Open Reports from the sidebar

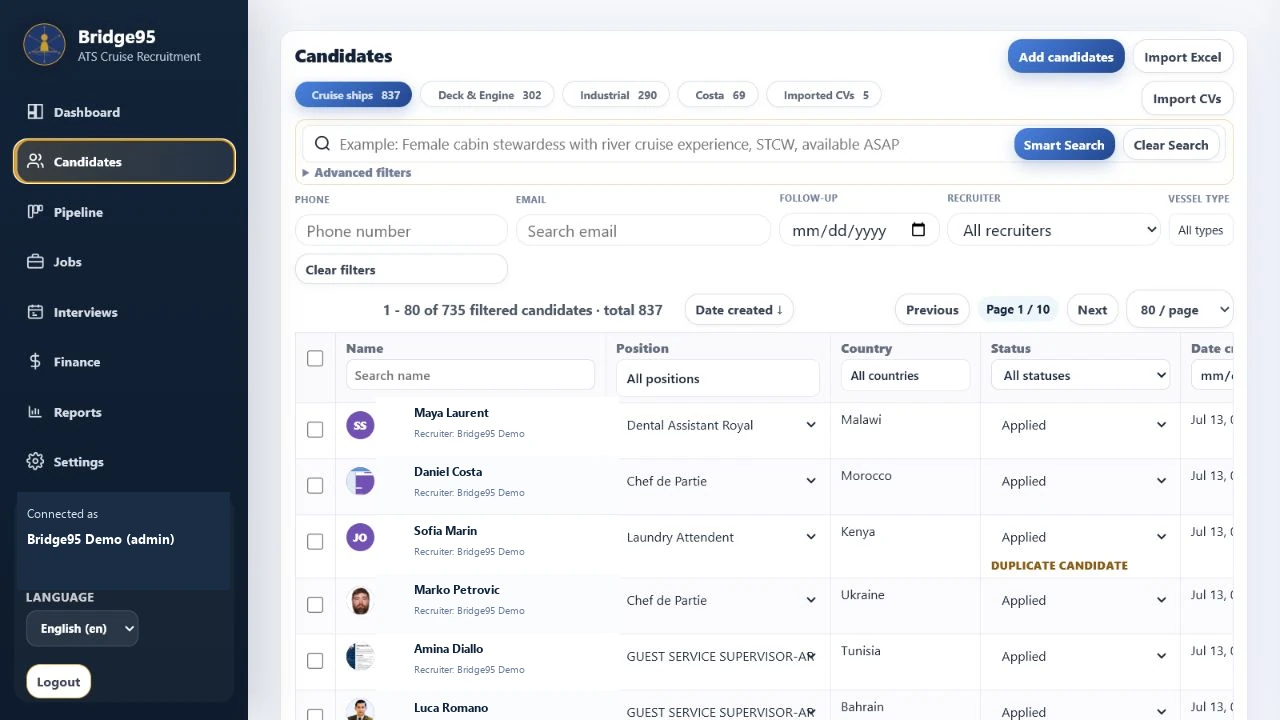[x=124, y=412]
